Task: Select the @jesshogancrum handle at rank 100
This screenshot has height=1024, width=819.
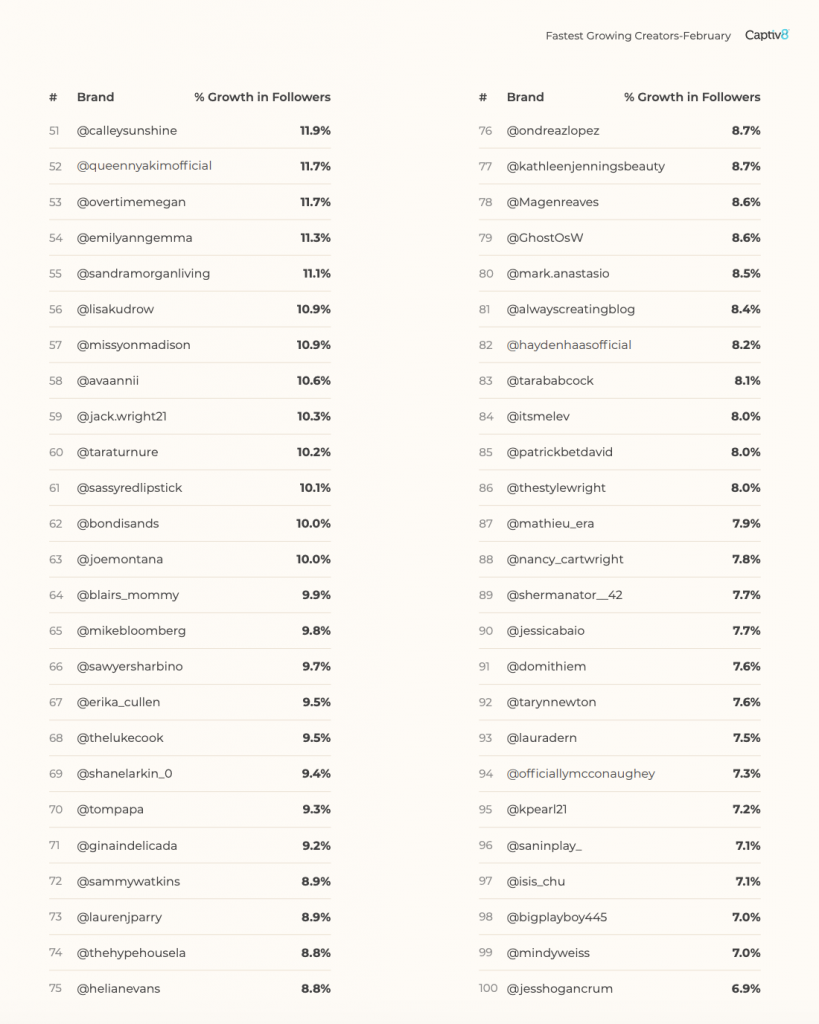Action: (560, 989)
